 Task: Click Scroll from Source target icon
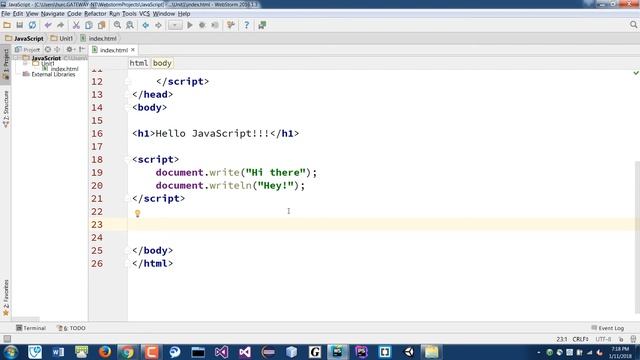coord(48,49)
